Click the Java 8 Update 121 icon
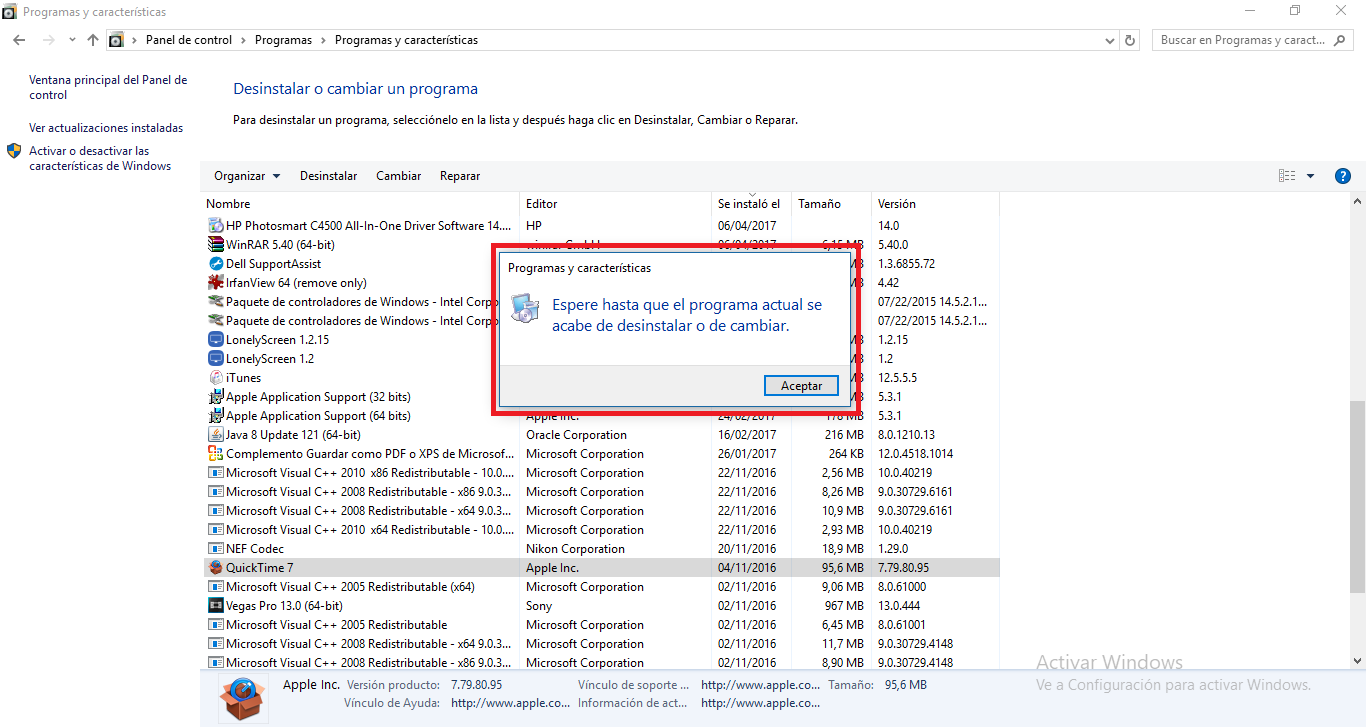1366x727 pixels. (215, 435)
